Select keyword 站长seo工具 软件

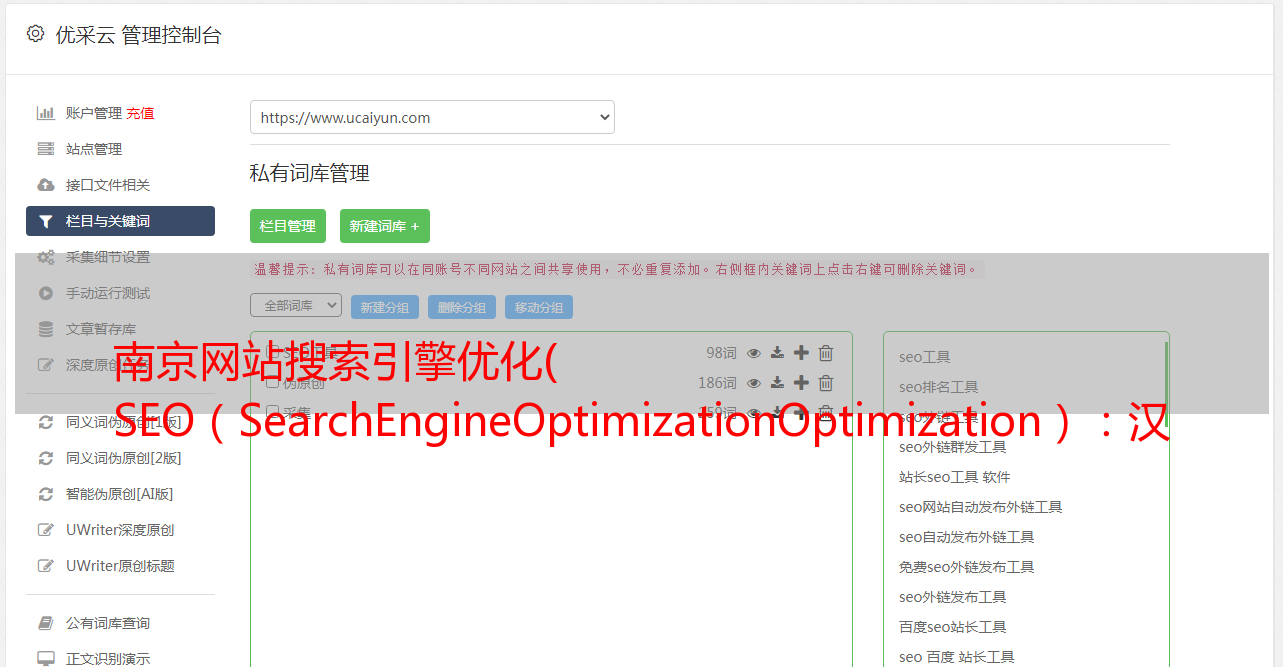click(955, 477)
